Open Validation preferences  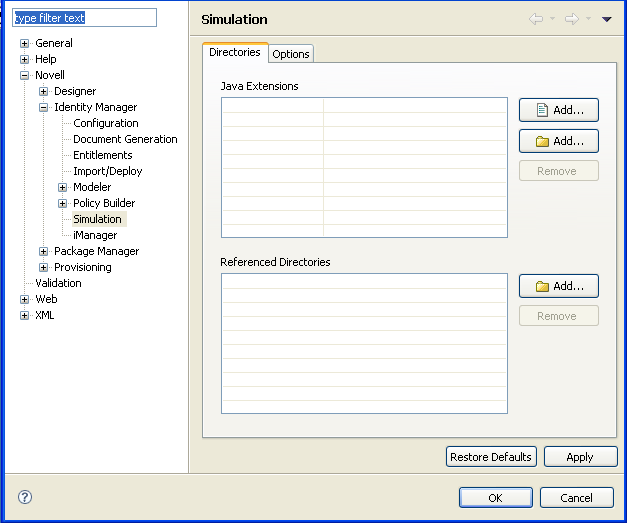click(x=58, y=283)
